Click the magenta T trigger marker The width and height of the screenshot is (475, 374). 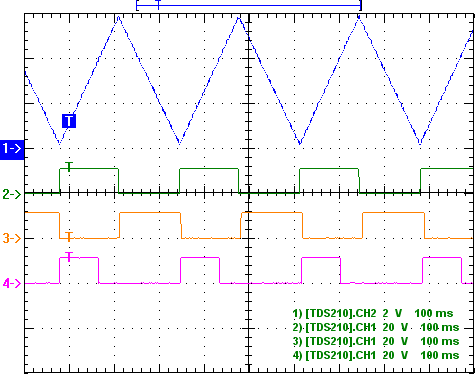[x=69, y=257]
